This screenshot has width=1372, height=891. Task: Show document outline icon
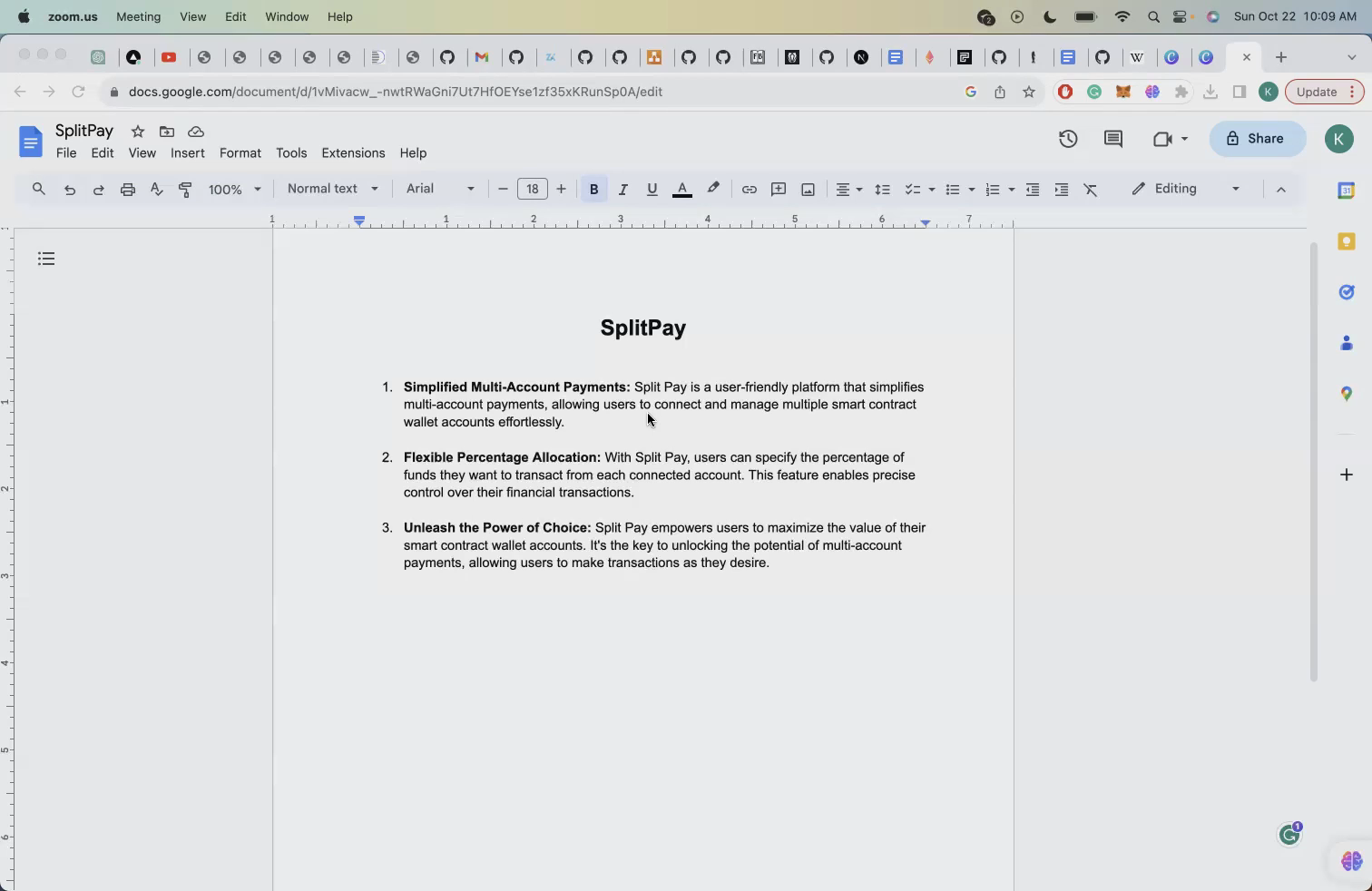pos(46,259)
